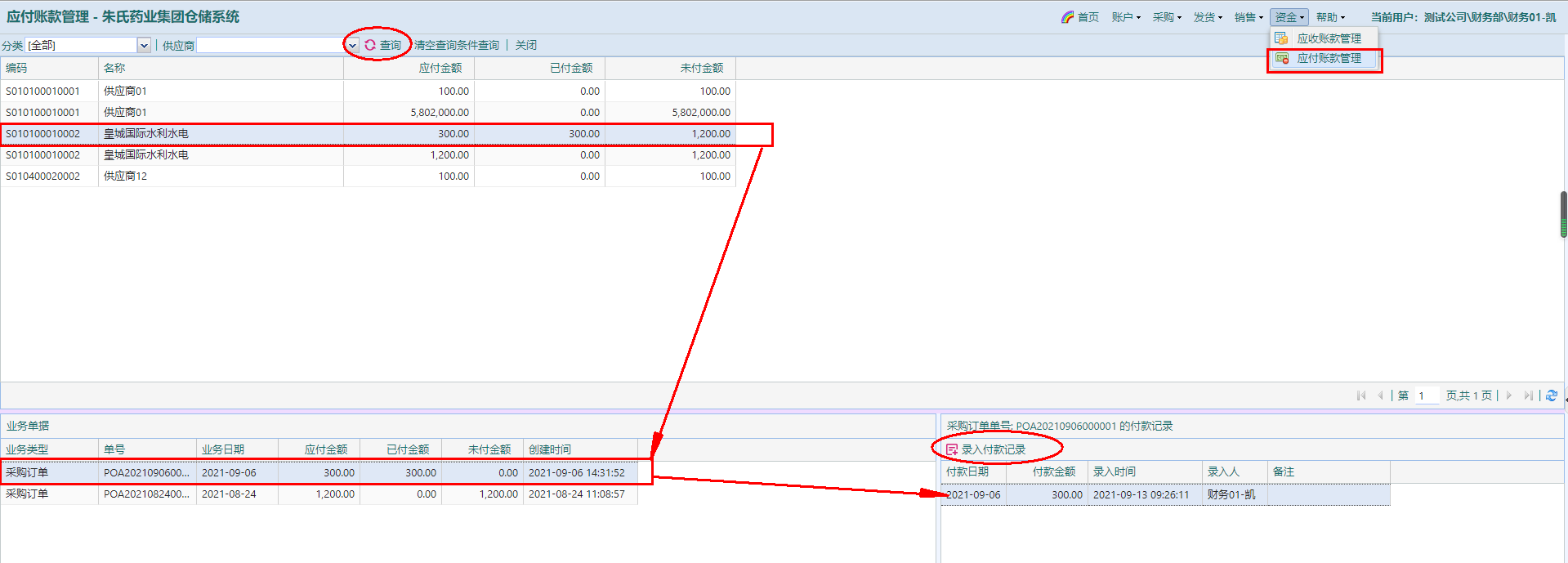
Task: Go to the next page in pager
Action: click(x=1508, y=395)
